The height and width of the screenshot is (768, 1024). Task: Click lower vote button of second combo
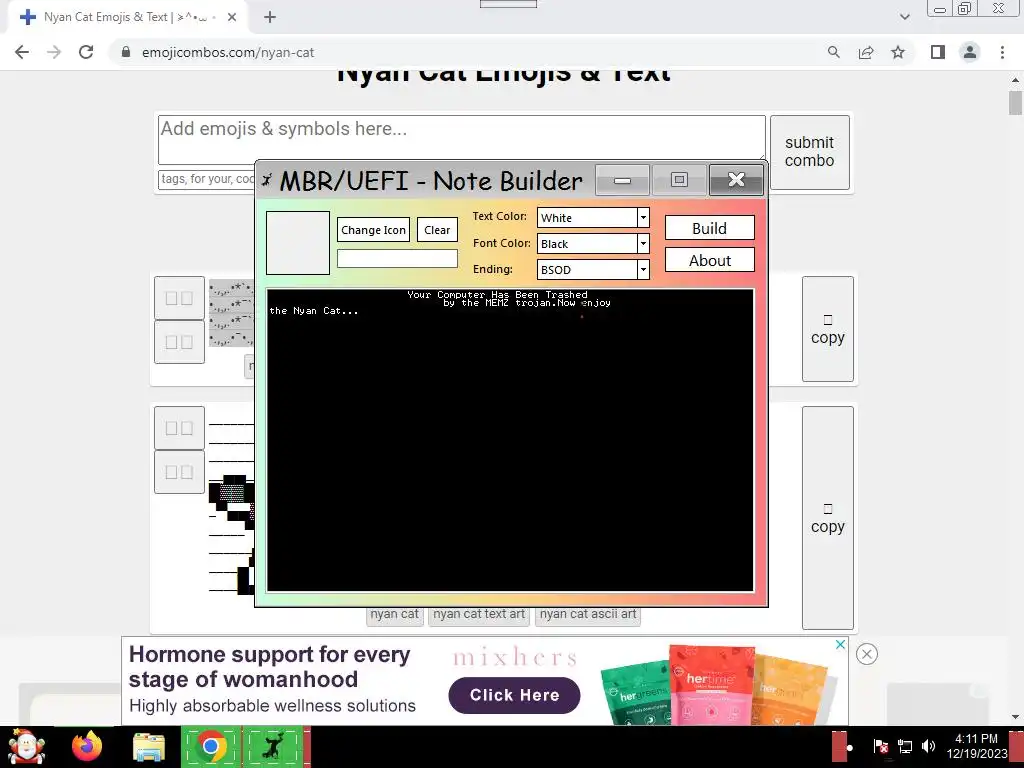tap(179, 472)
